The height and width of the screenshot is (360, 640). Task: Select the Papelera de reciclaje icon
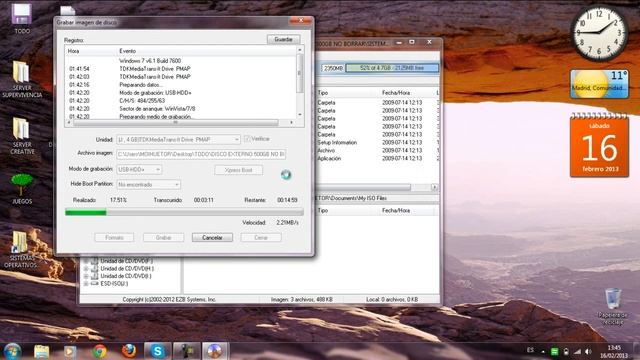[x=612, y=306]
